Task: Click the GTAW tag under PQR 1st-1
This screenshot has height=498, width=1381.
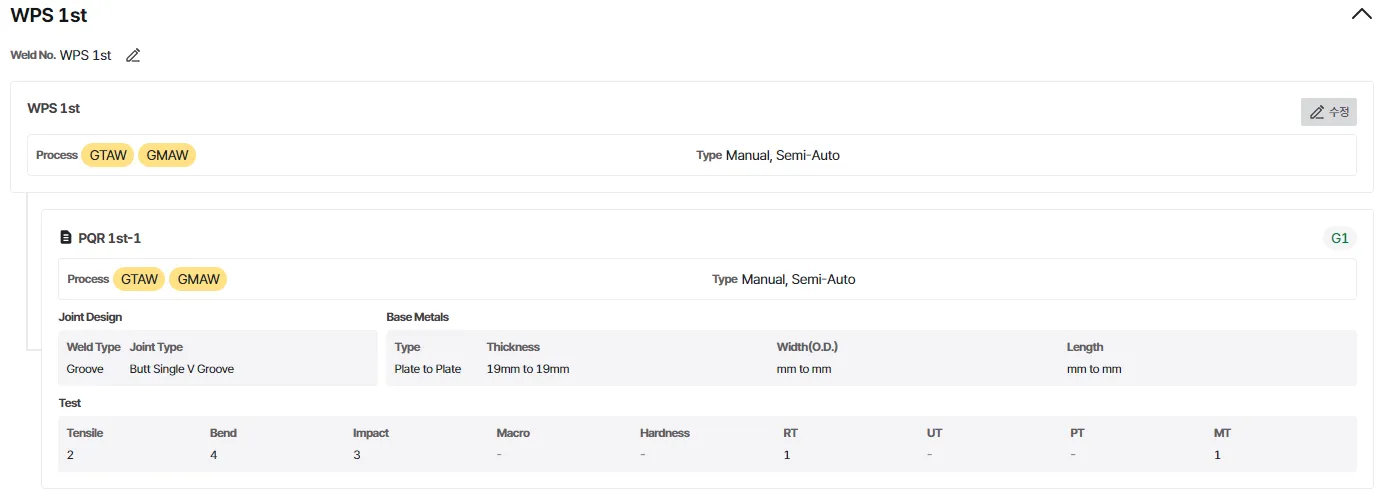Action: [139, 279]
